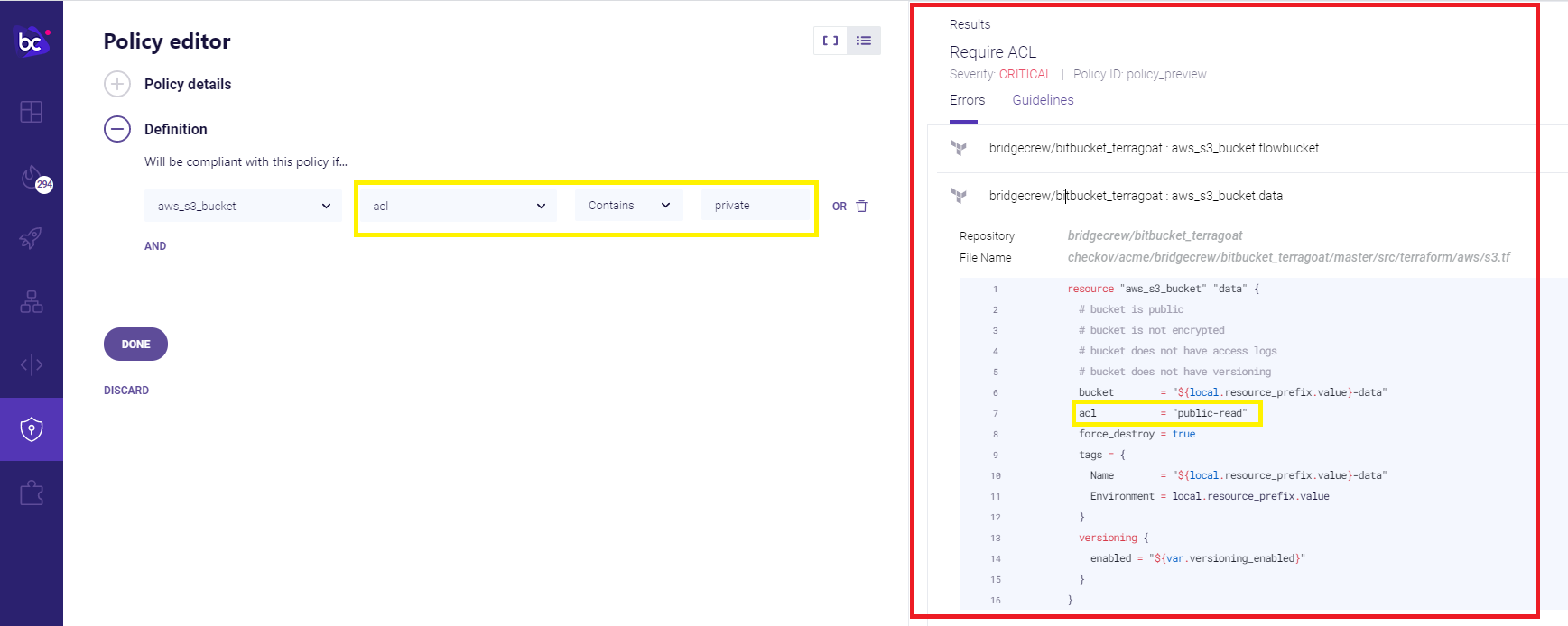Open the aws_s3_bucket resource dropdown
Image resolution: width=1568 pixels, height=626 pixels.
coord(243,206)
